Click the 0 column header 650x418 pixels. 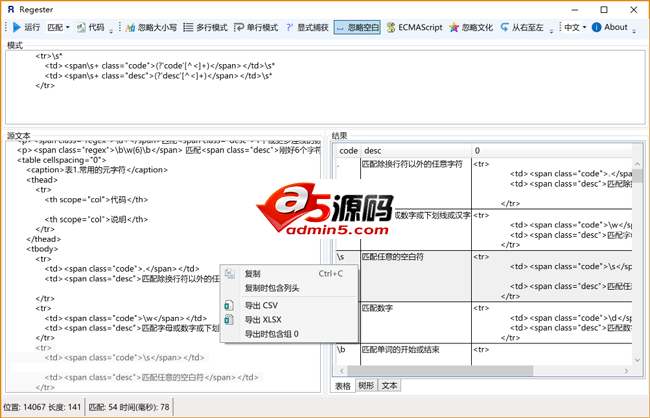click(552, 151)
